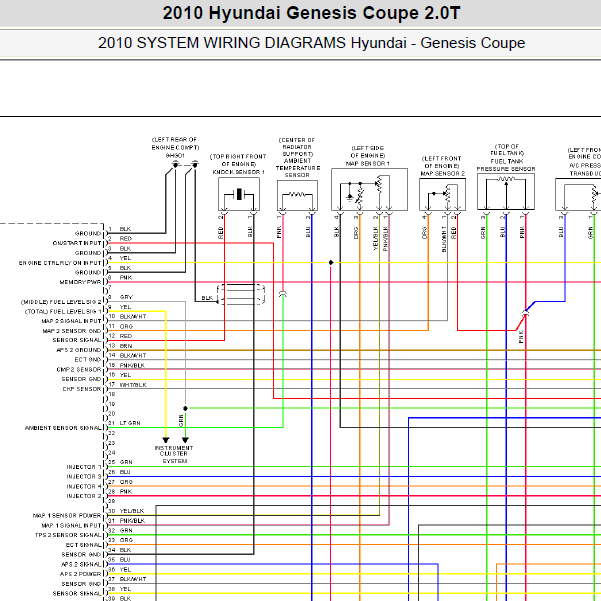Click the splice dot above GRN wire label

pos(185,408)
